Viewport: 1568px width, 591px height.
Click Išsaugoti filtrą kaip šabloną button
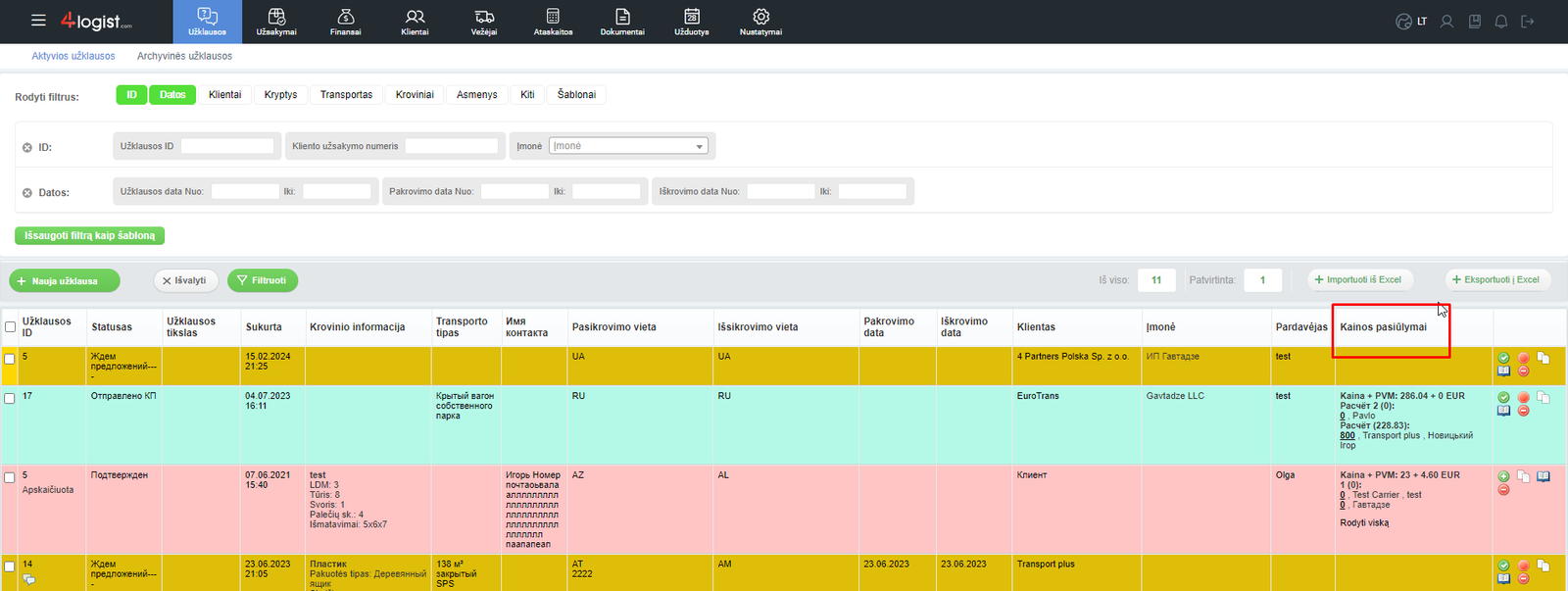pos(90,235)
